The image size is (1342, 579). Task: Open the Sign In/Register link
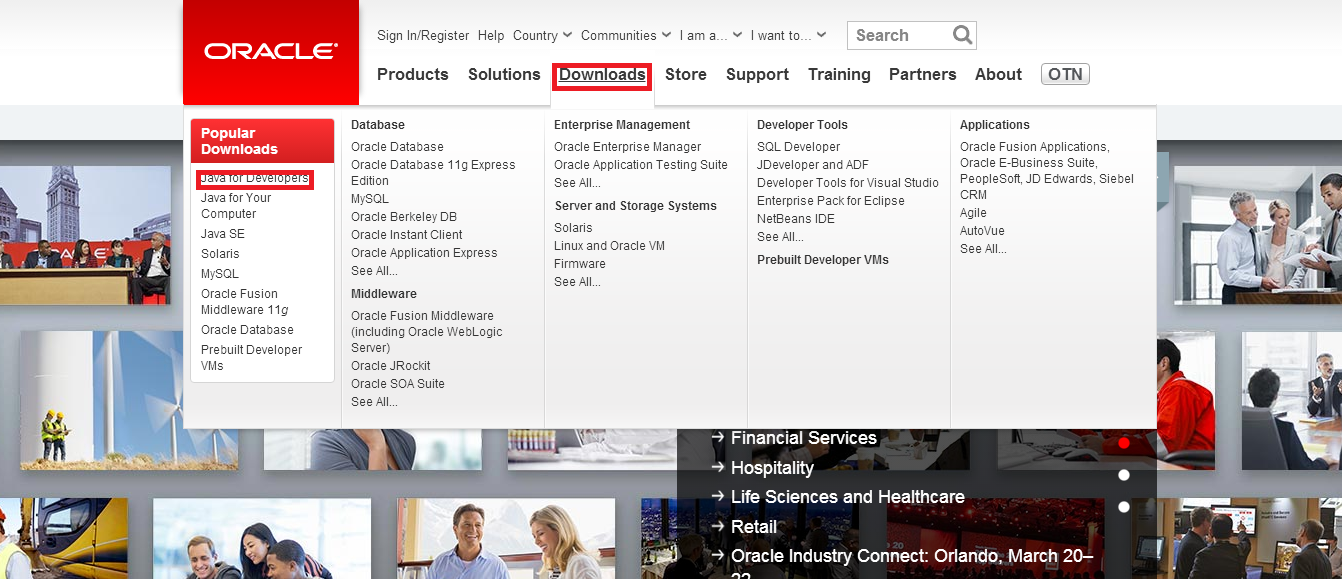423,35
